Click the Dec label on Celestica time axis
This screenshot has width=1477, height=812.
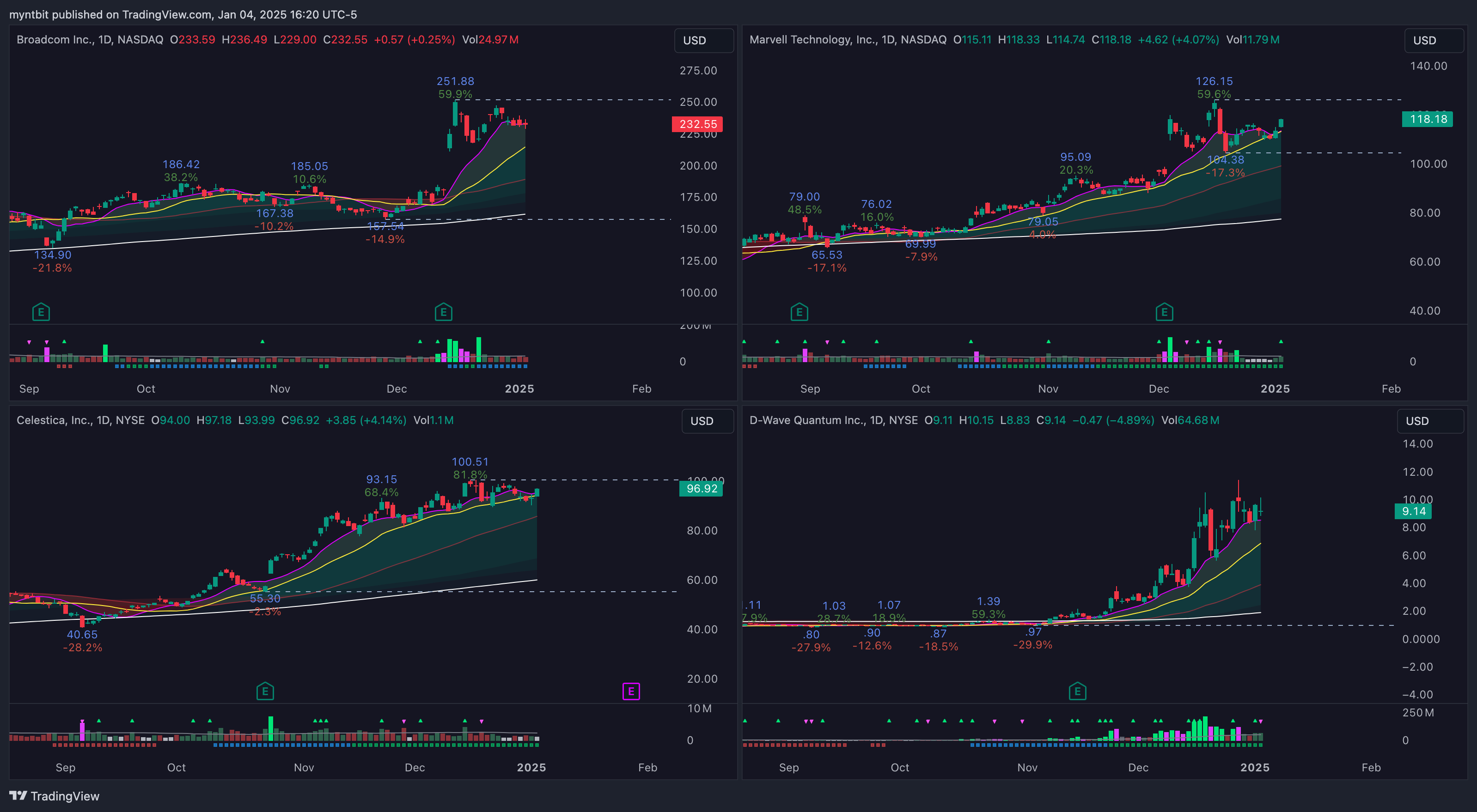click(x=415, y=767)
